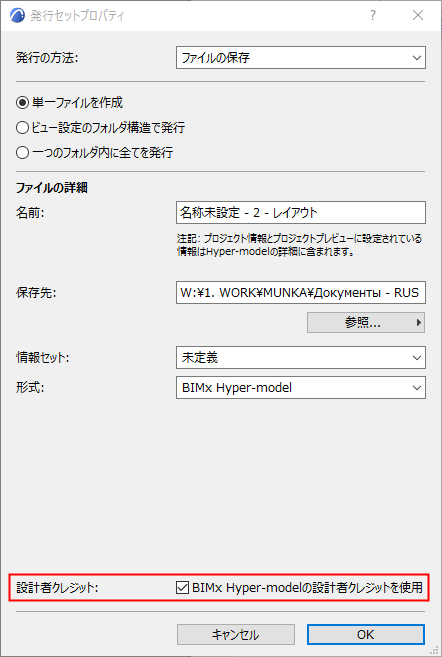Select 一つのフォルダ内に全てを発行 radio button
This screenshot has height=657, width=442.
22,153
